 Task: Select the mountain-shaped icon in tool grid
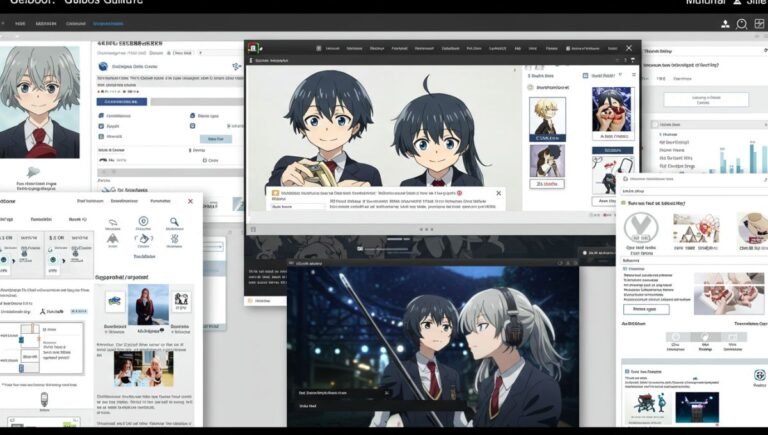[x=113, y=239]
